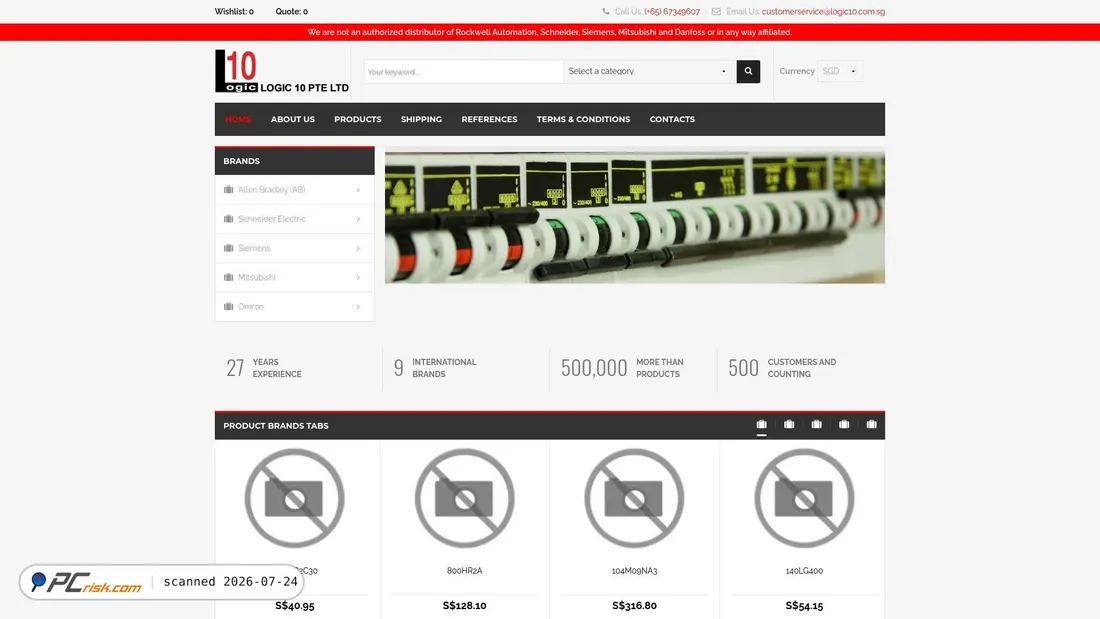The image size is (1100, 619).
Task: Expand Siemens chevron arrow
Action: click(x=358, y=248)
